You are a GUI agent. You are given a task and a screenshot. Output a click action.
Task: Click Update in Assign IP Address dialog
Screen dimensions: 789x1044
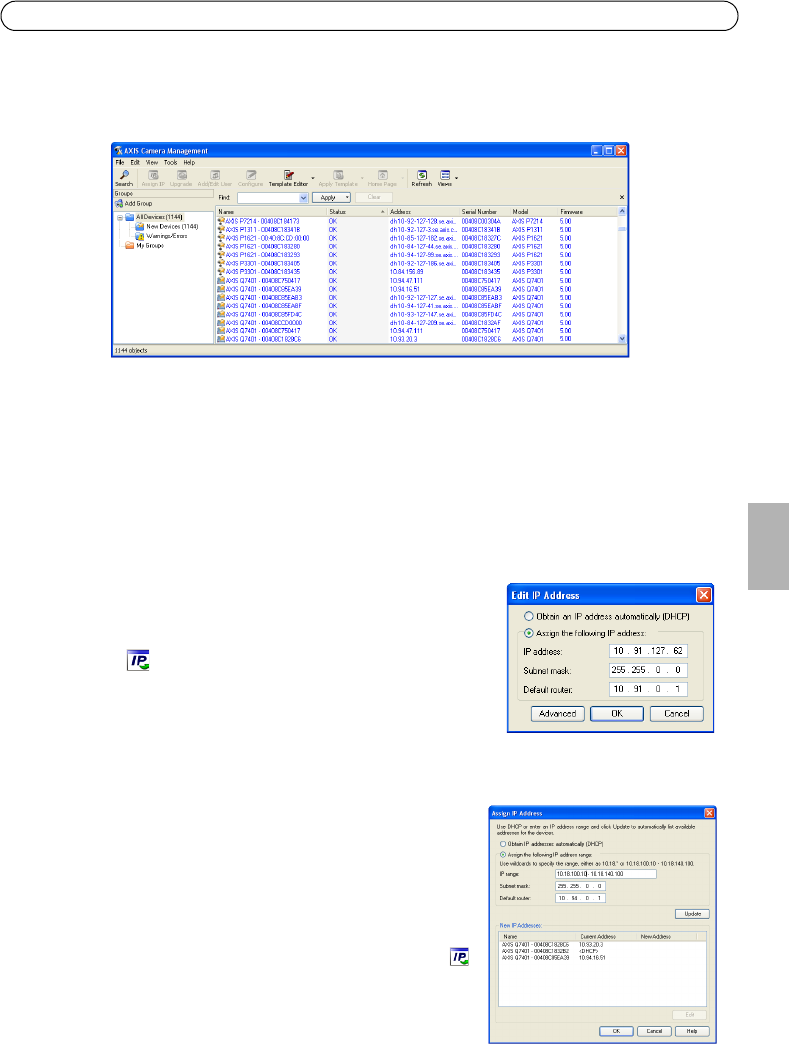[692, 914]
